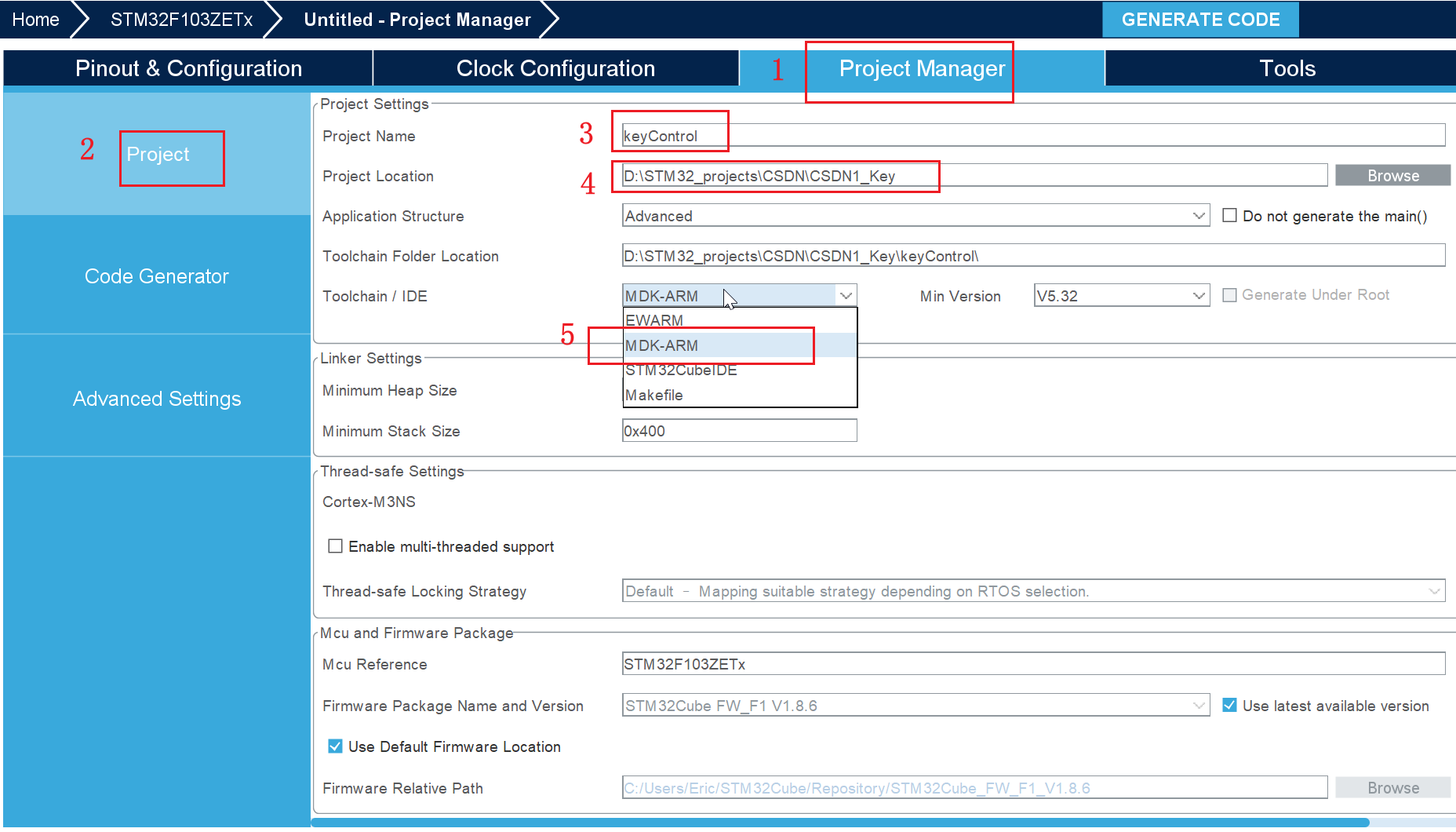Switch to Clock Configuration tab
The image size is (1456, 832).
click(x=555, y=68)
